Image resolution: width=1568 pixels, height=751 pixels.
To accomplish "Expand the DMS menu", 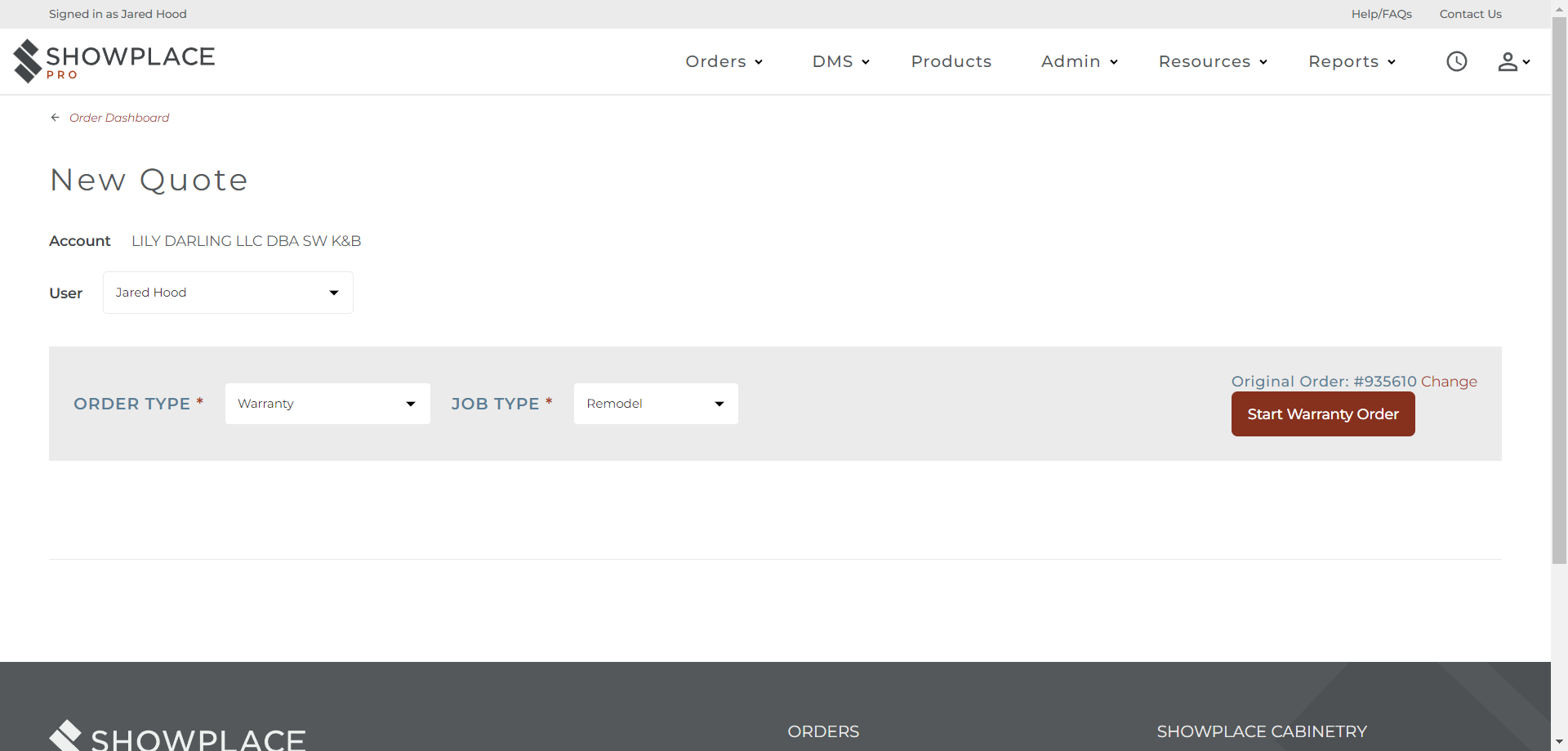I will coord(841,61).
